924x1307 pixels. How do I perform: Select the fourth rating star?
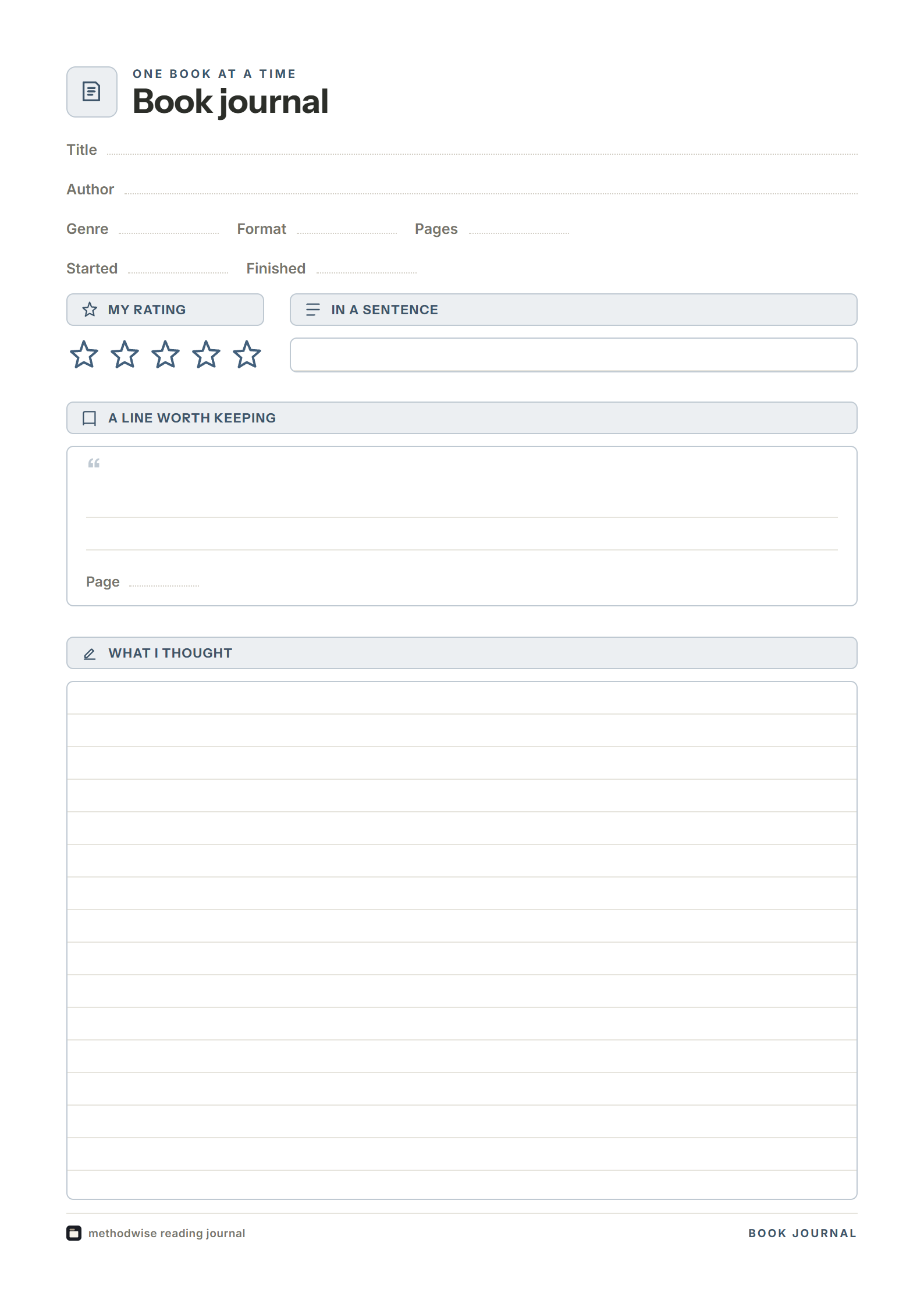click(x=207, y=354)
